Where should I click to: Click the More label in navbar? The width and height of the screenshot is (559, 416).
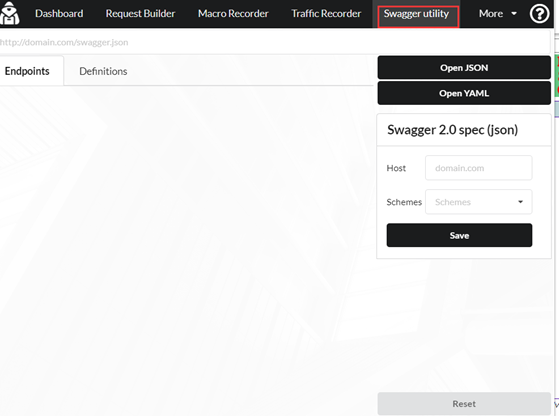tap(491, 14)
